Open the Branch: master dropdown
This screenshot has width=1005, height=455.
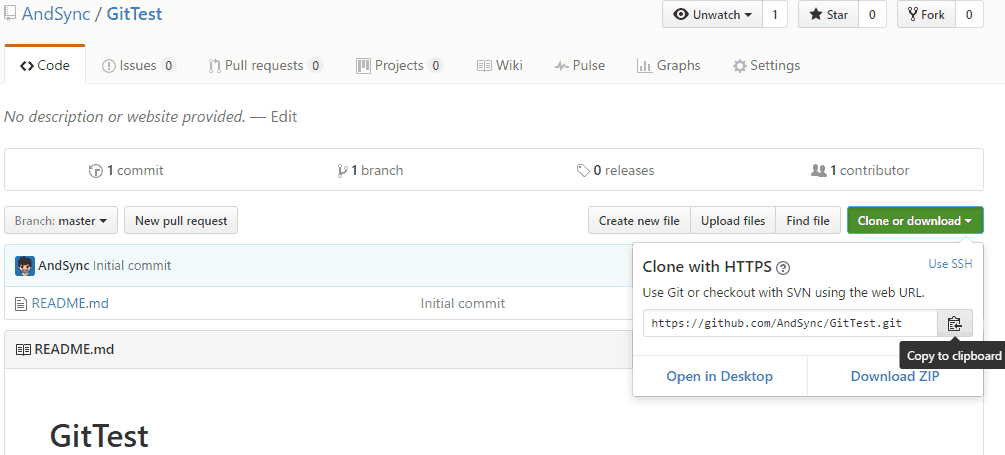(x=61, y=221)
